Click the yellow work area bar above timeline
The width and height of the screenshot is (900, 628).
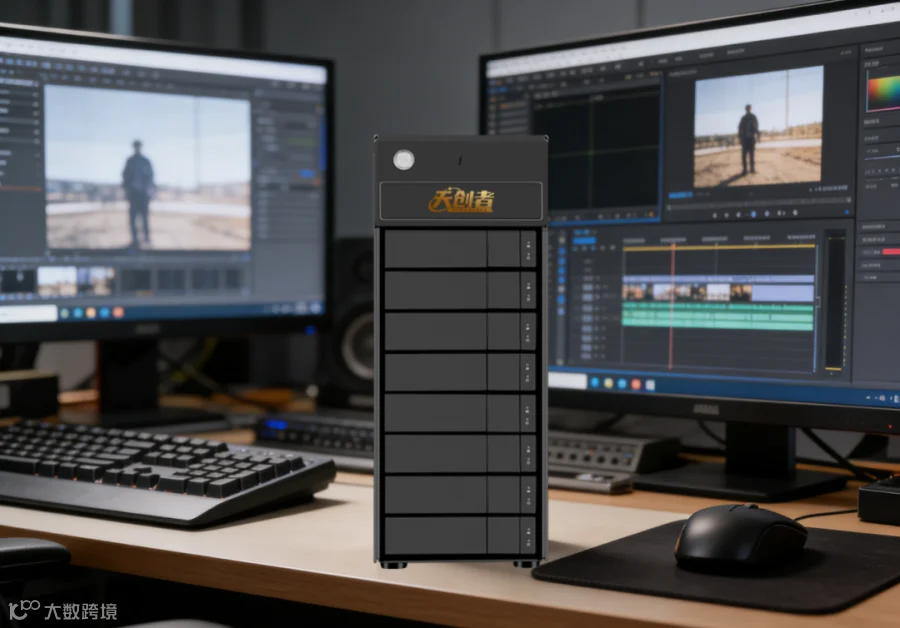[719, 247]
